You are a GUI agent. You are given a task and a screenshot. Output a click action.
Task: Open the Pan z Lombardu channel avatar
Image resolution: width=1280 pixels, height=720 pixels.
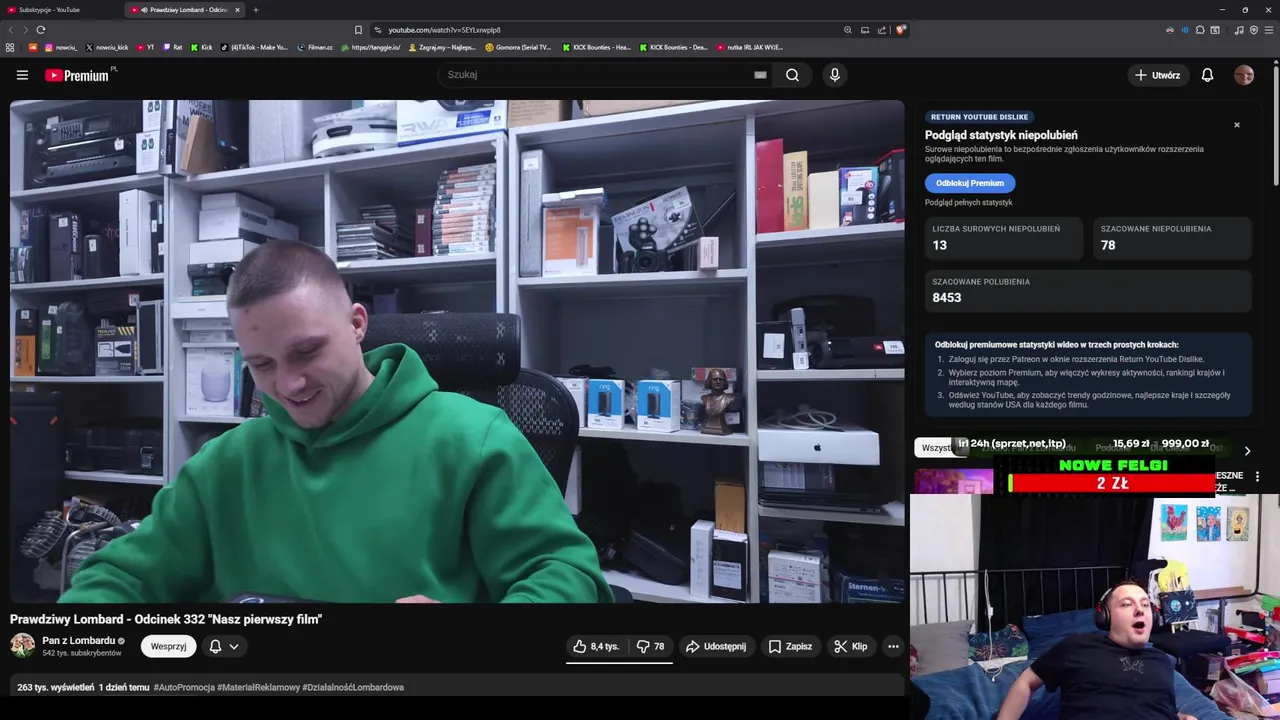coord(22,646)
